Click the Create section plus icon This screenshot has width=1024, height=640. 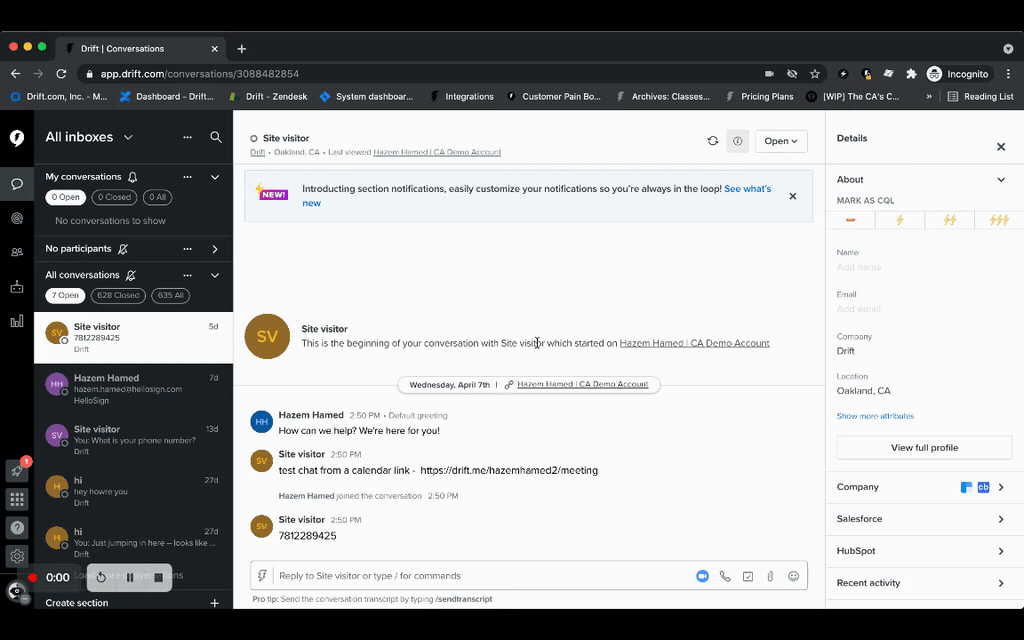[x=214, y=603]
